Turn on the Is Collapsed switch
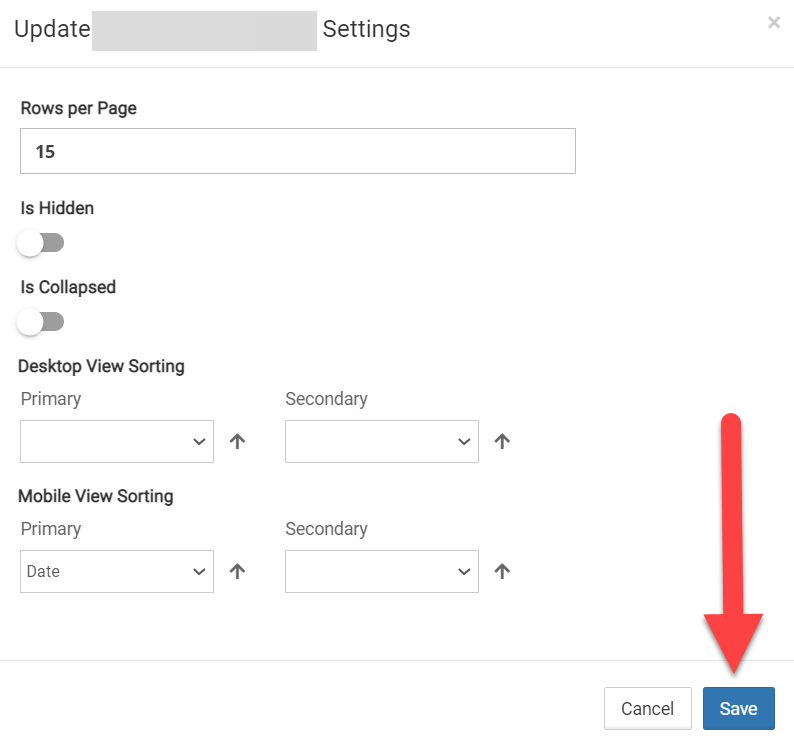 pyautogui.click(x=40, y=322)
